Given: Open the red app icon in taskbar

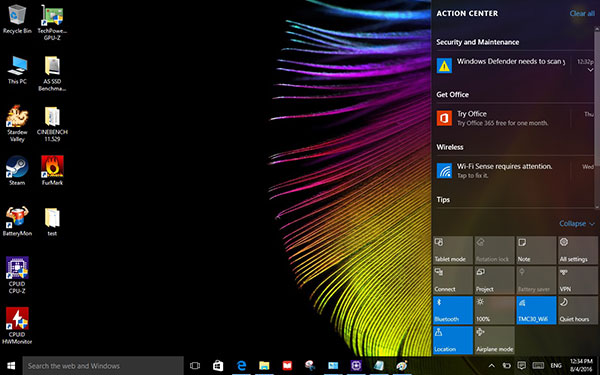Looking at the screenshot, I should [287, 366].
